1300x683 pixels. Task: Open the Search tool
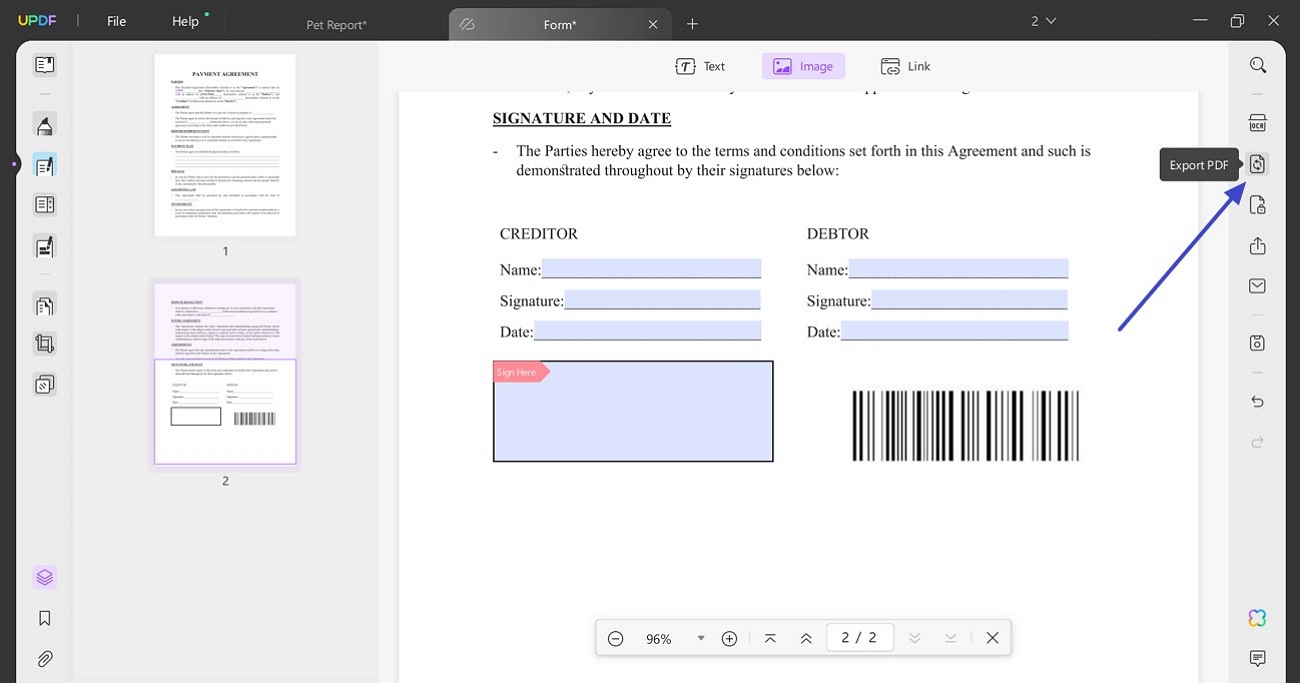click(x=1257, y=64)
